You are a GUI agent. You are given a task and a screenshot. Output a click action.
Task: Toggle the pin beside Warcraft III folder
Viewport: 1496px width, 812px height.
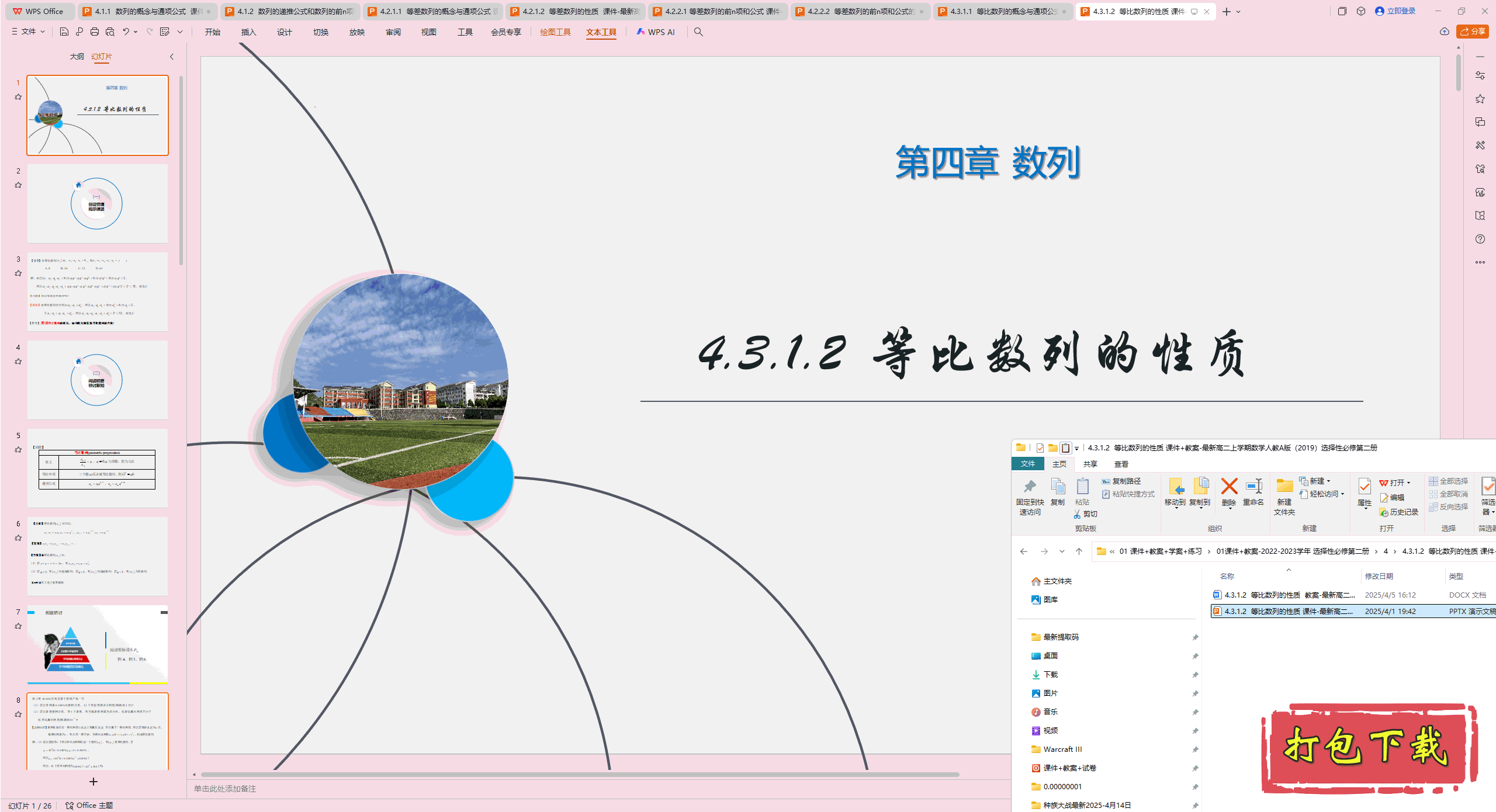coord(1195,749)
